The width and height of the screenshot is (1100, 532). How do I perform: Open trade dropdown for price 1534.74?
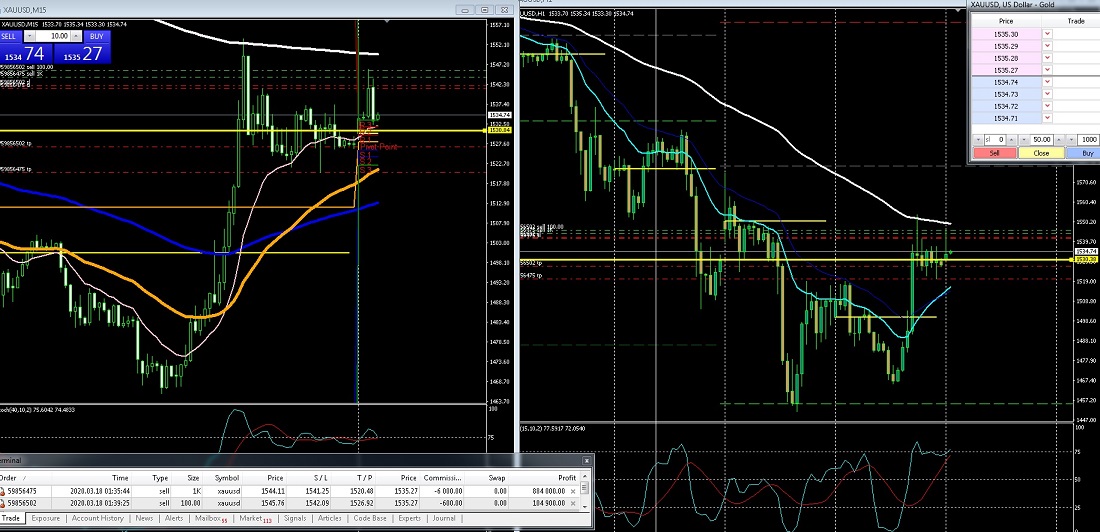click(x=1047, y=82)
